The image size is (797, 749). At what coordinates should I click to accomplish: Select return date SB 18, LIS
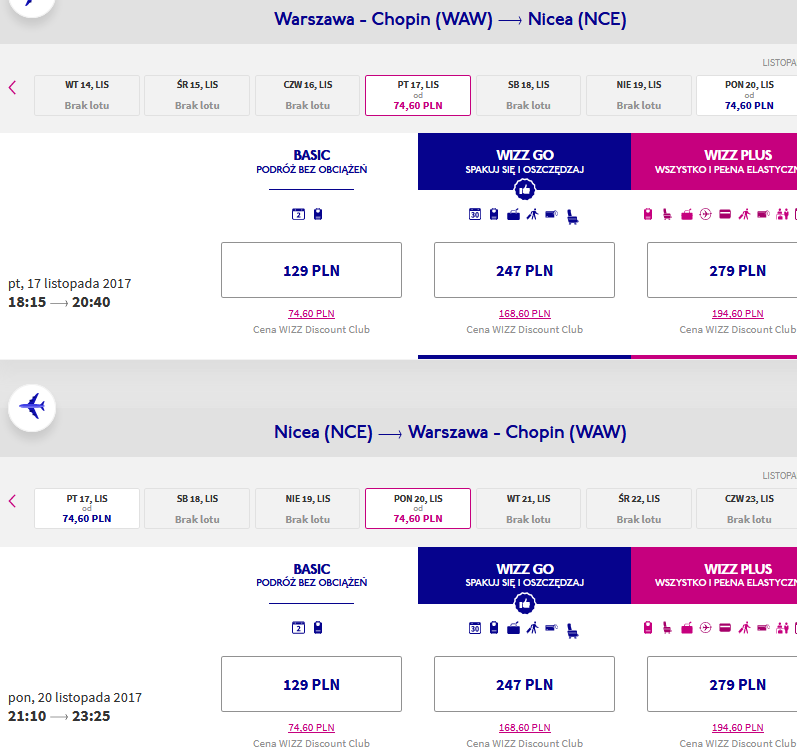click(197, 509)
